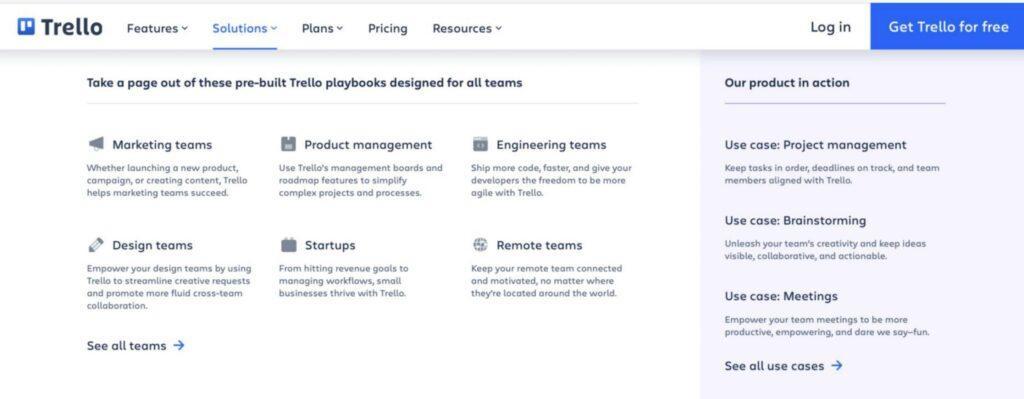Click the Engineering teams code icon

coord(480,144)
